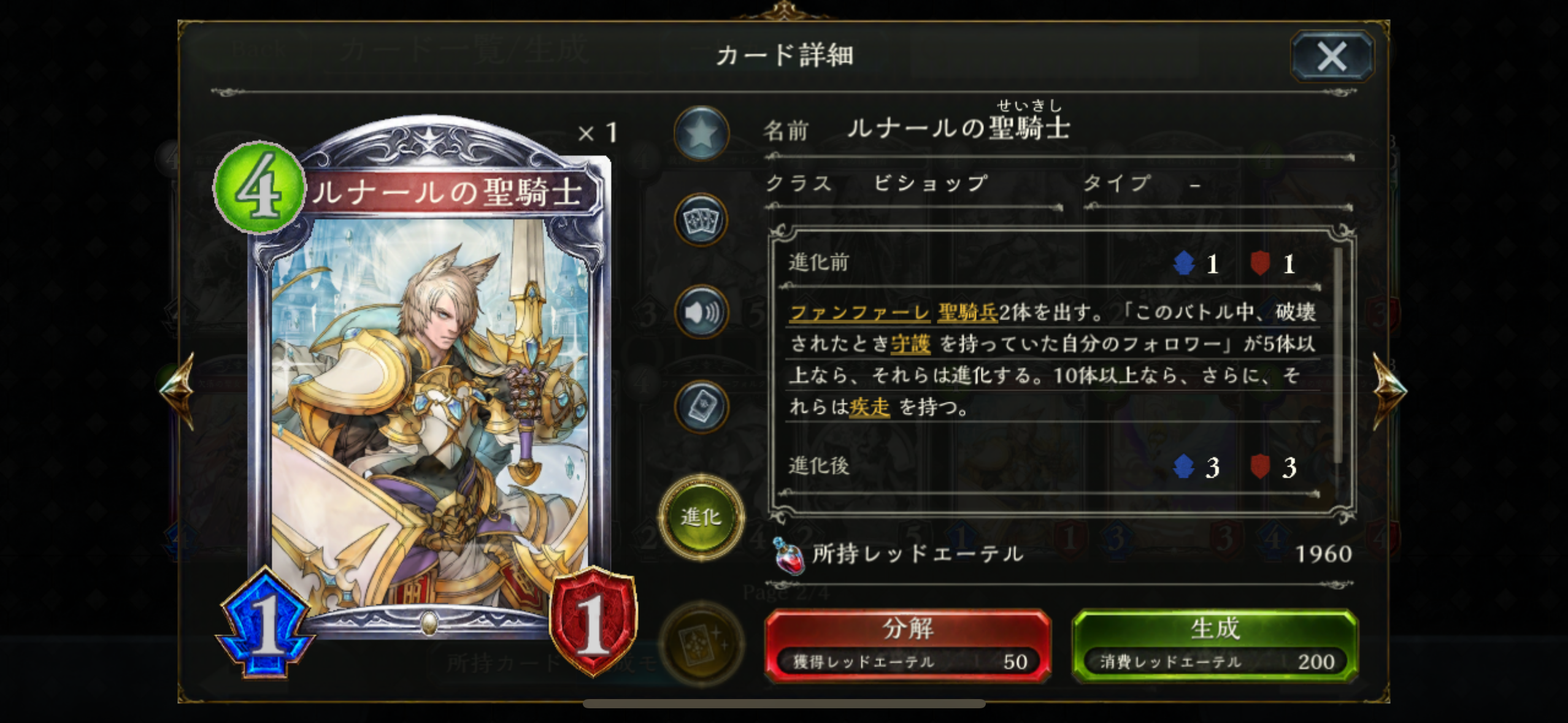1568x723 pixels.
Task: Toggle the 進化 evolve view button
Action: 701,517
